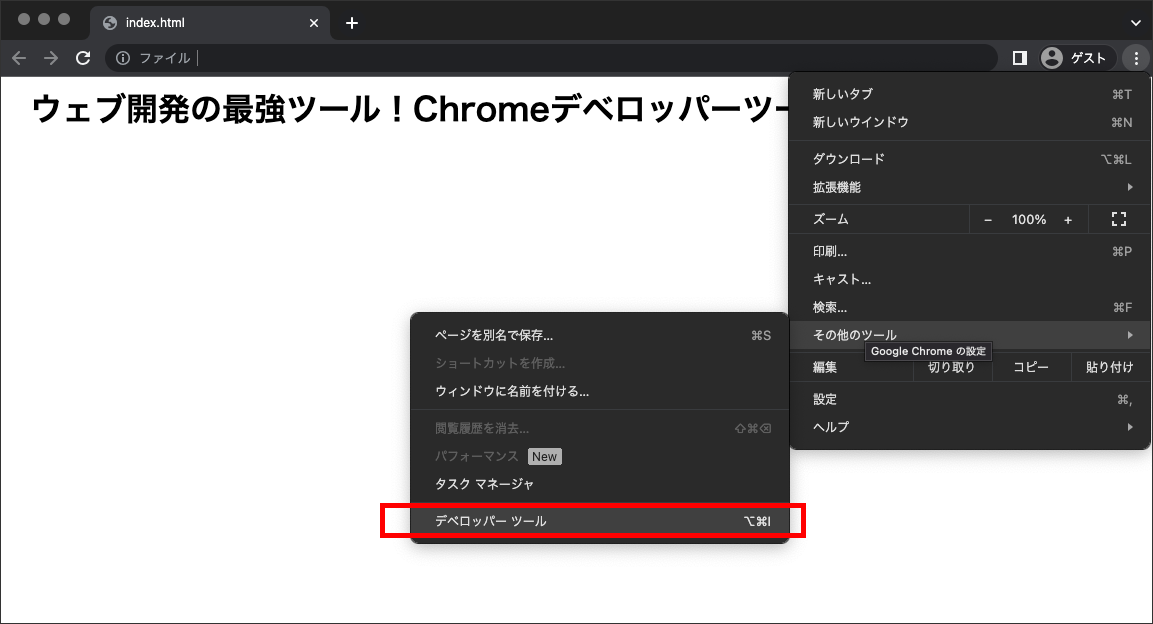Select the index.html tab
Screen dimensions: 1153x624
[x=210, y=23]
